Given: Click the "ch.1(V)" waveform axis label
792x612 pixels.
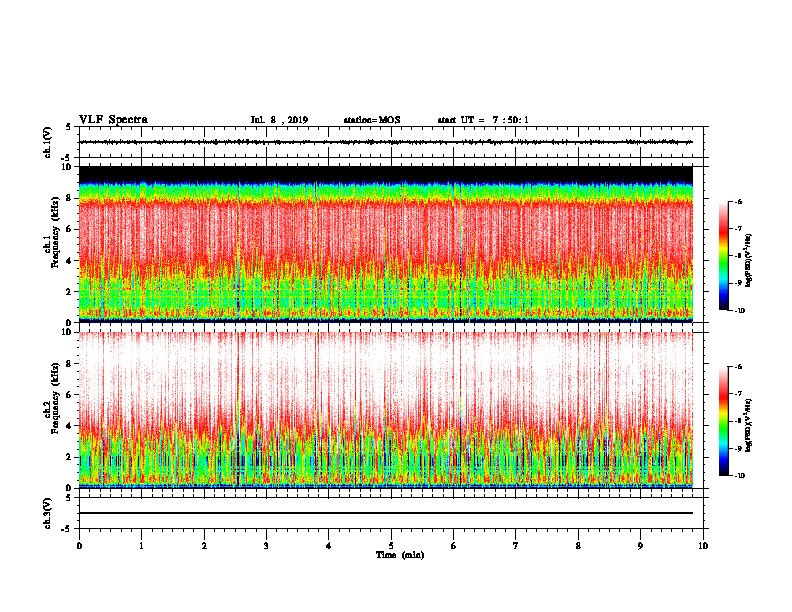Looking at the screenshot, I should click(48, 142).
